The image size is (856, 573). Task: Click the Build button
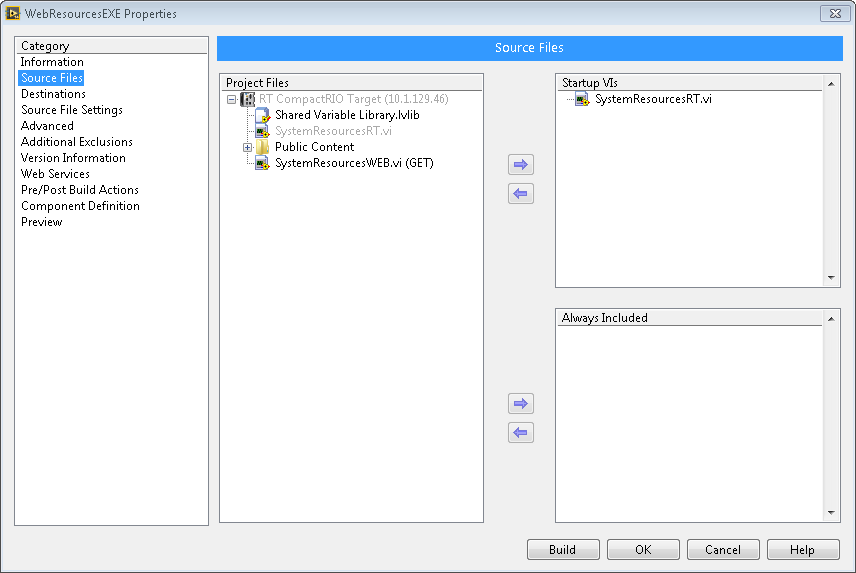click(x=563, y=550)
